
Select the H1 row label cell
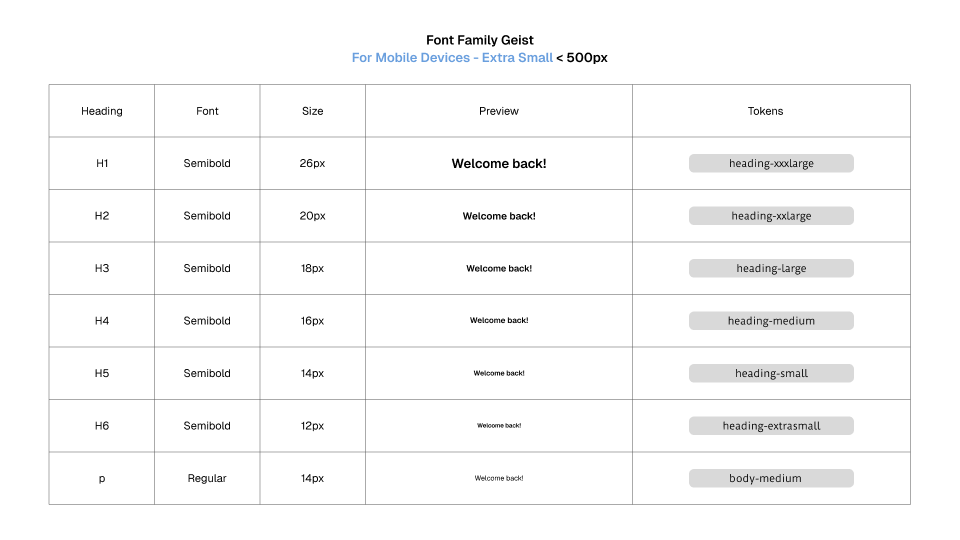tap(102, 163)
